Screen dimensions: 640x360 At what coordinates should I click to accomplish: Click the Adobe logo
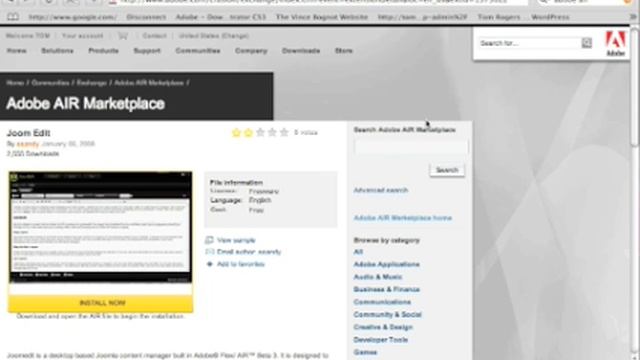(x=615, y=43)
